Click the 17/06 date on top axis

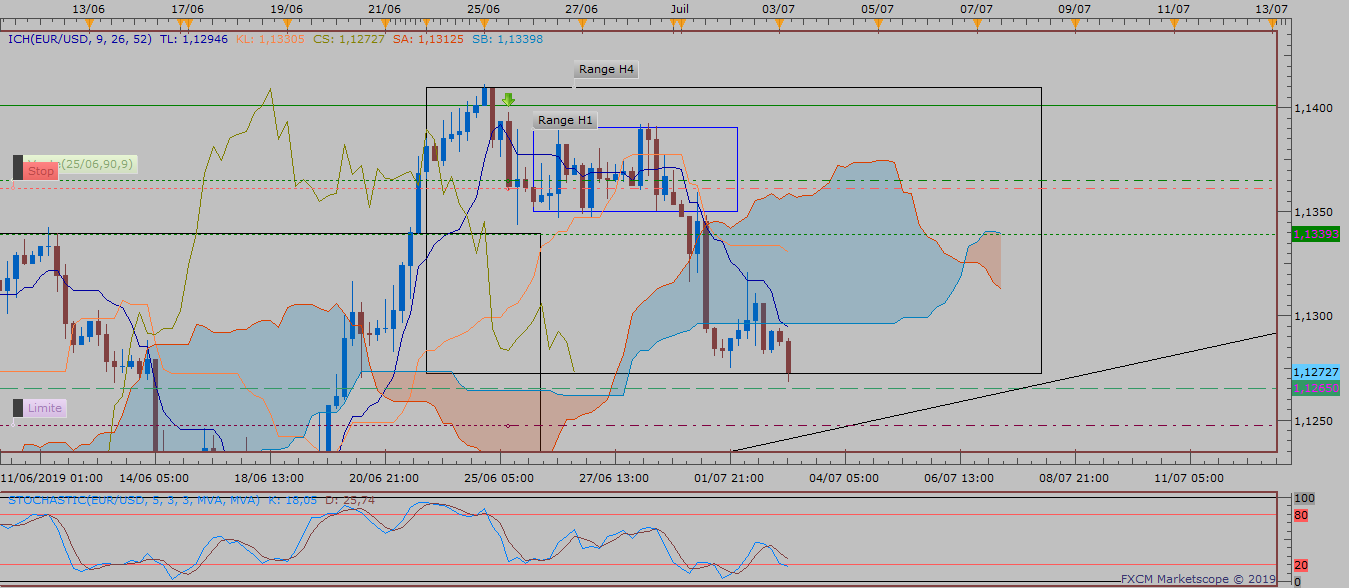pos(188,8)
